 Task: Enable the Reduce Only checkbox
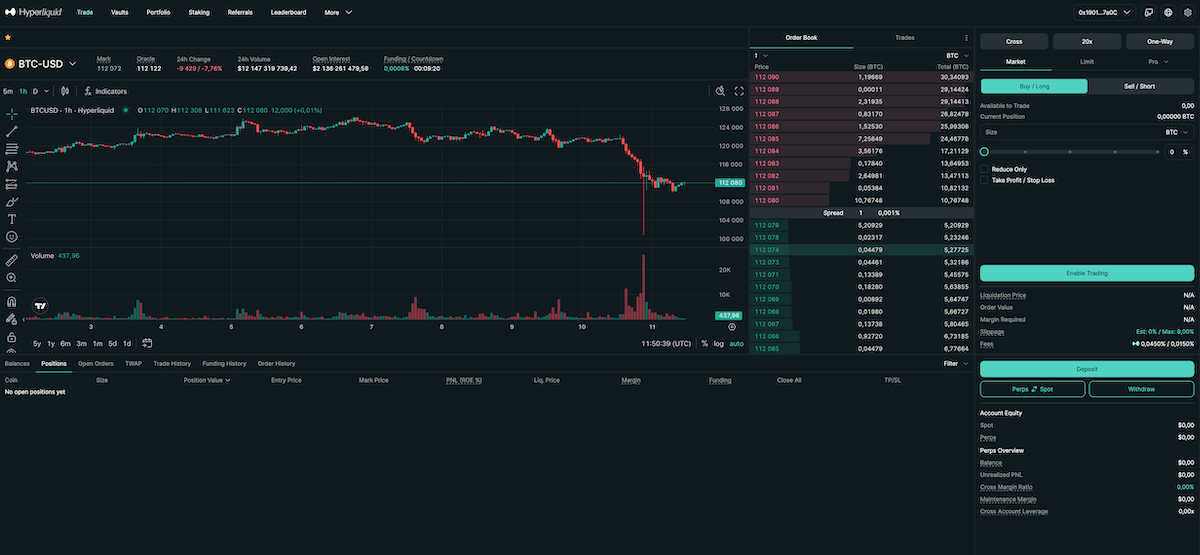tap(985, 169)
